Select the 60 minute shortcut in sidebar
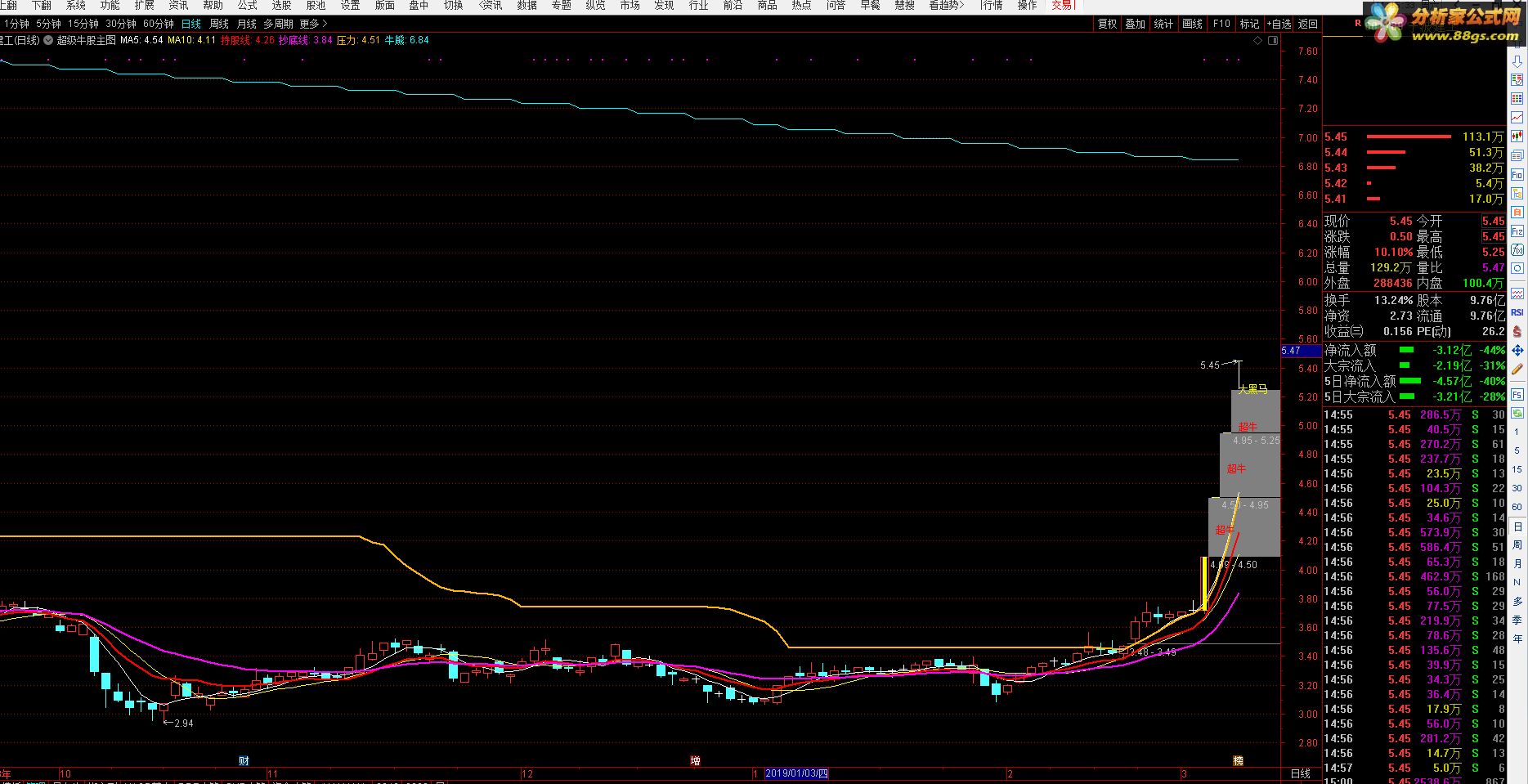The width and height of the screenshot is (1528, 784). click(1517, 507)
